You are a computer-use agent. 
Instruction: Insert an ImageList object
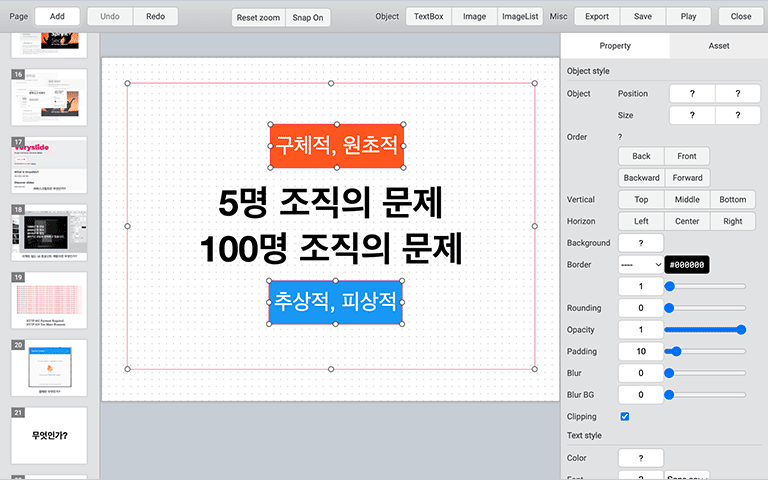[520, 16]
